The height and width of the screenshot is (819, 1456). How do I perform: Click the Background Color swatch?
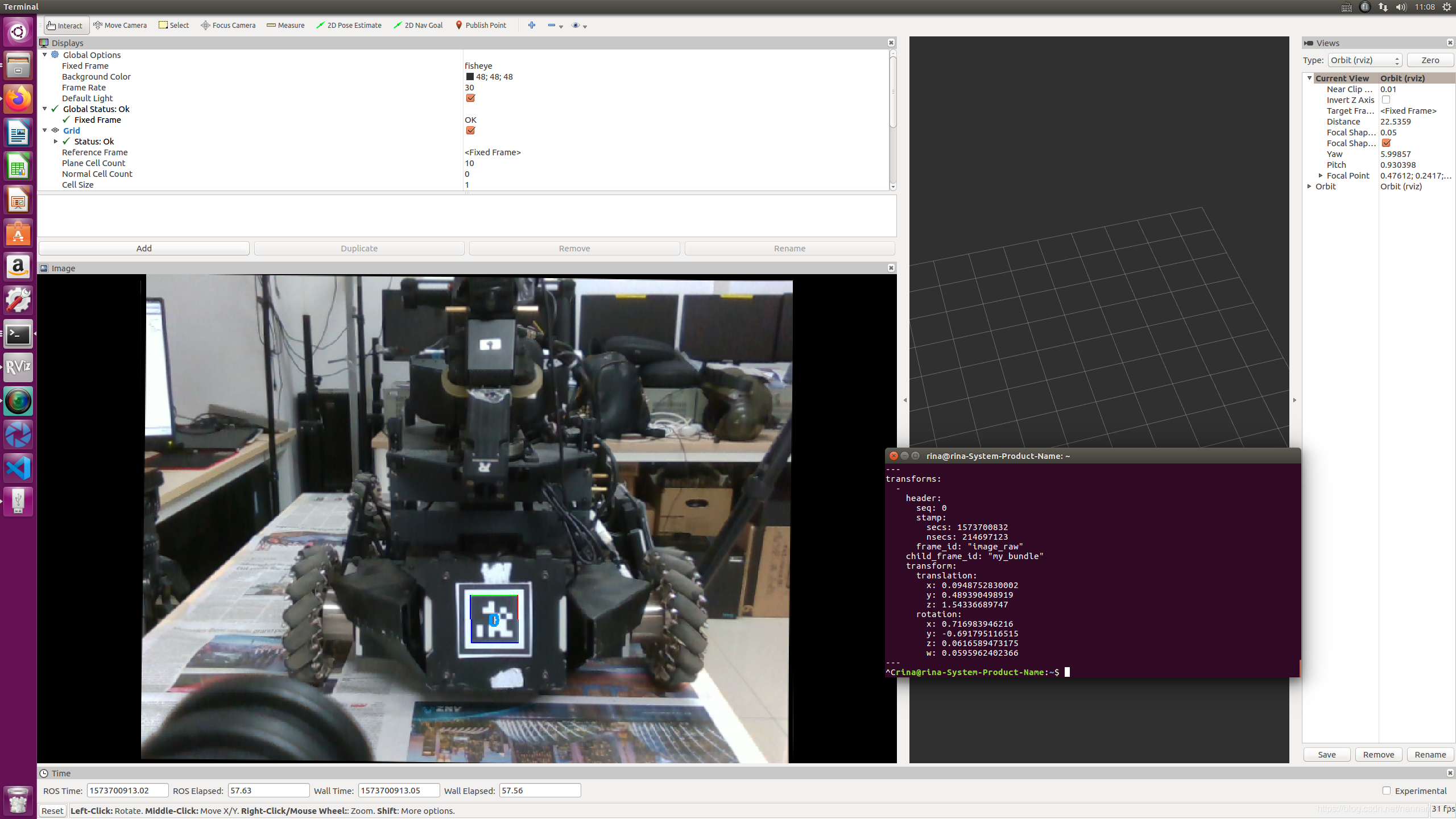tap(470, 76)
